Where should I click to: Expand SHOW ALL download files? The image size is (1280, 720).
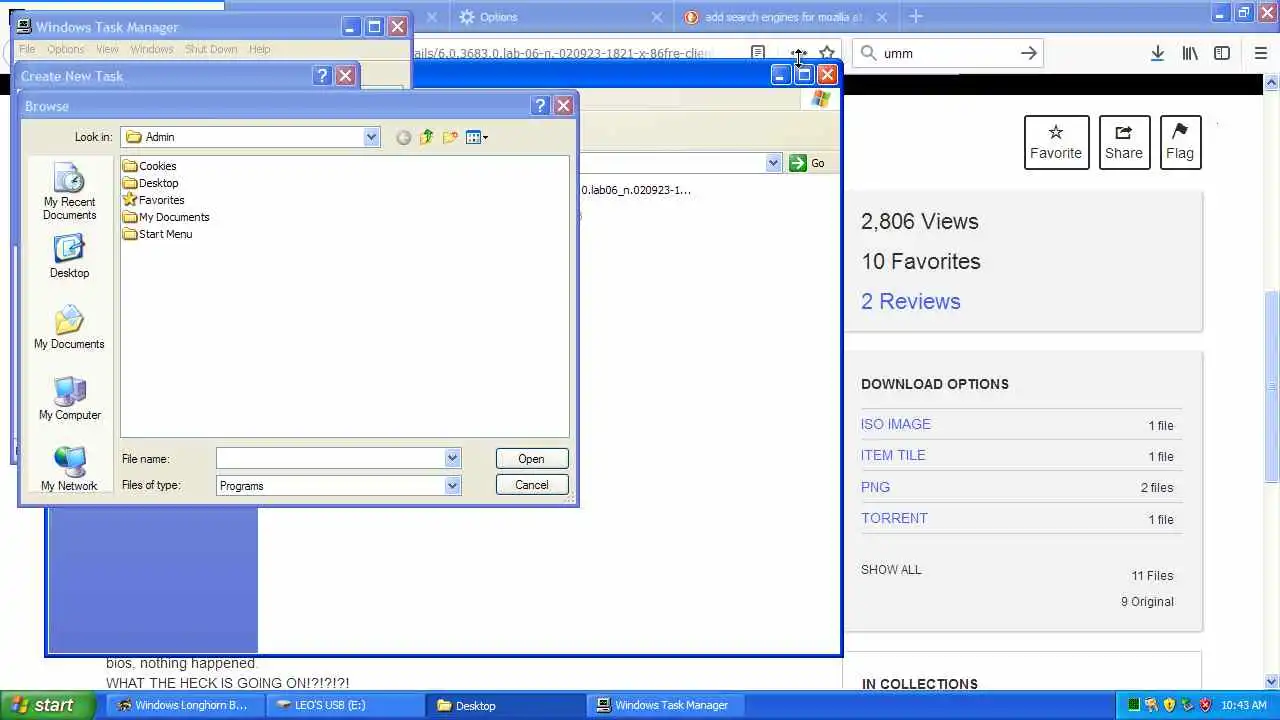891,570
